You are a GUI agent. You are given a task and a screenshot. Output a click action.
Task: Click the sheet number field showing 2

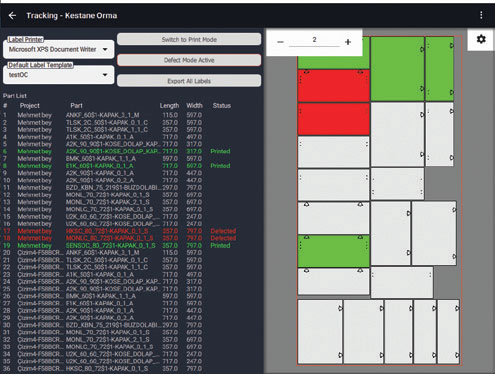(x=314, y=40)
